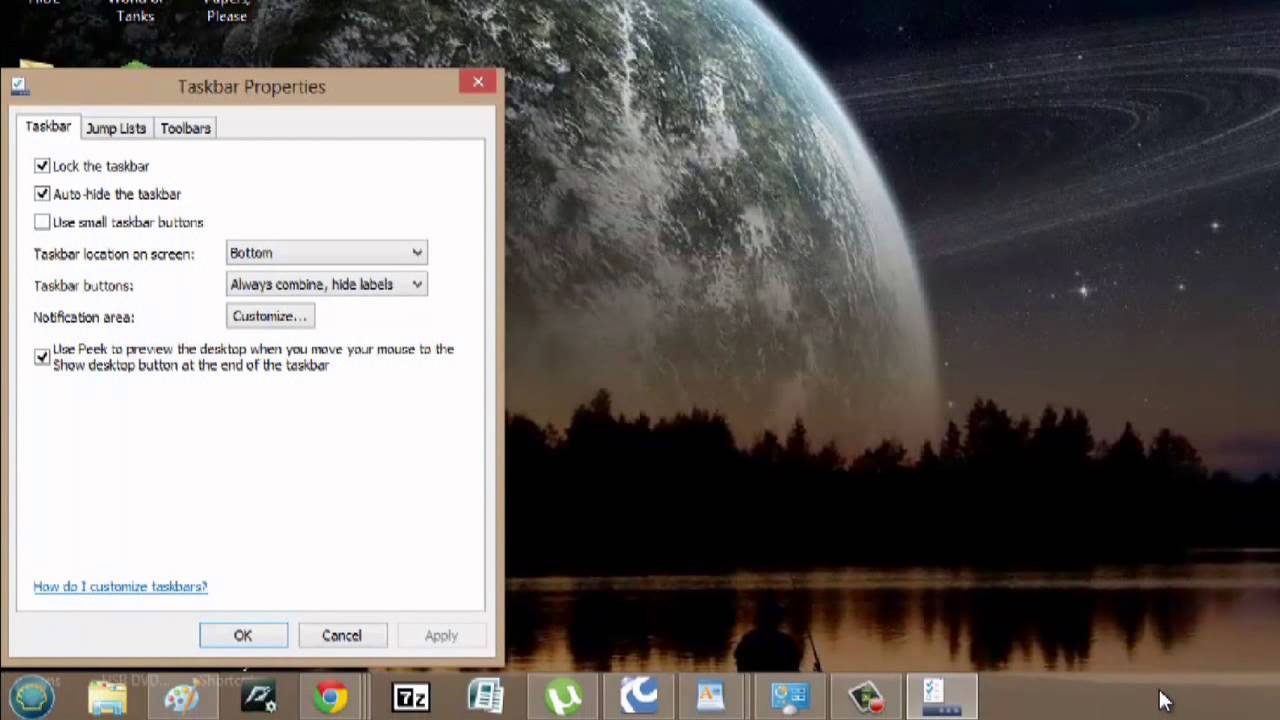
Task: Launch uTorrent from the taskbar
Action: 563,697
